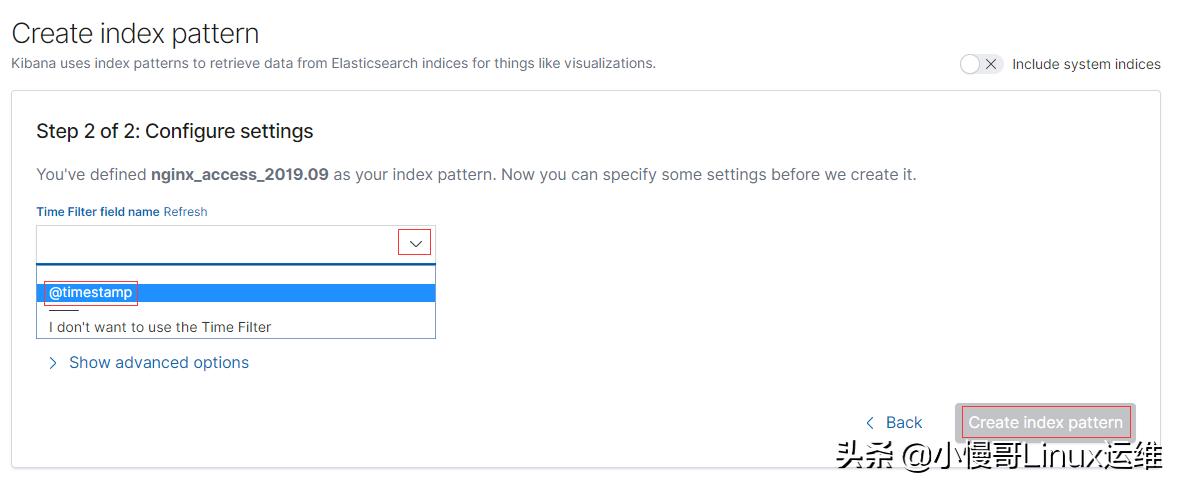Click the 'Step 2 of 2: Configure settings' heading
This screenshot has height=485, width=1177.
175,131
